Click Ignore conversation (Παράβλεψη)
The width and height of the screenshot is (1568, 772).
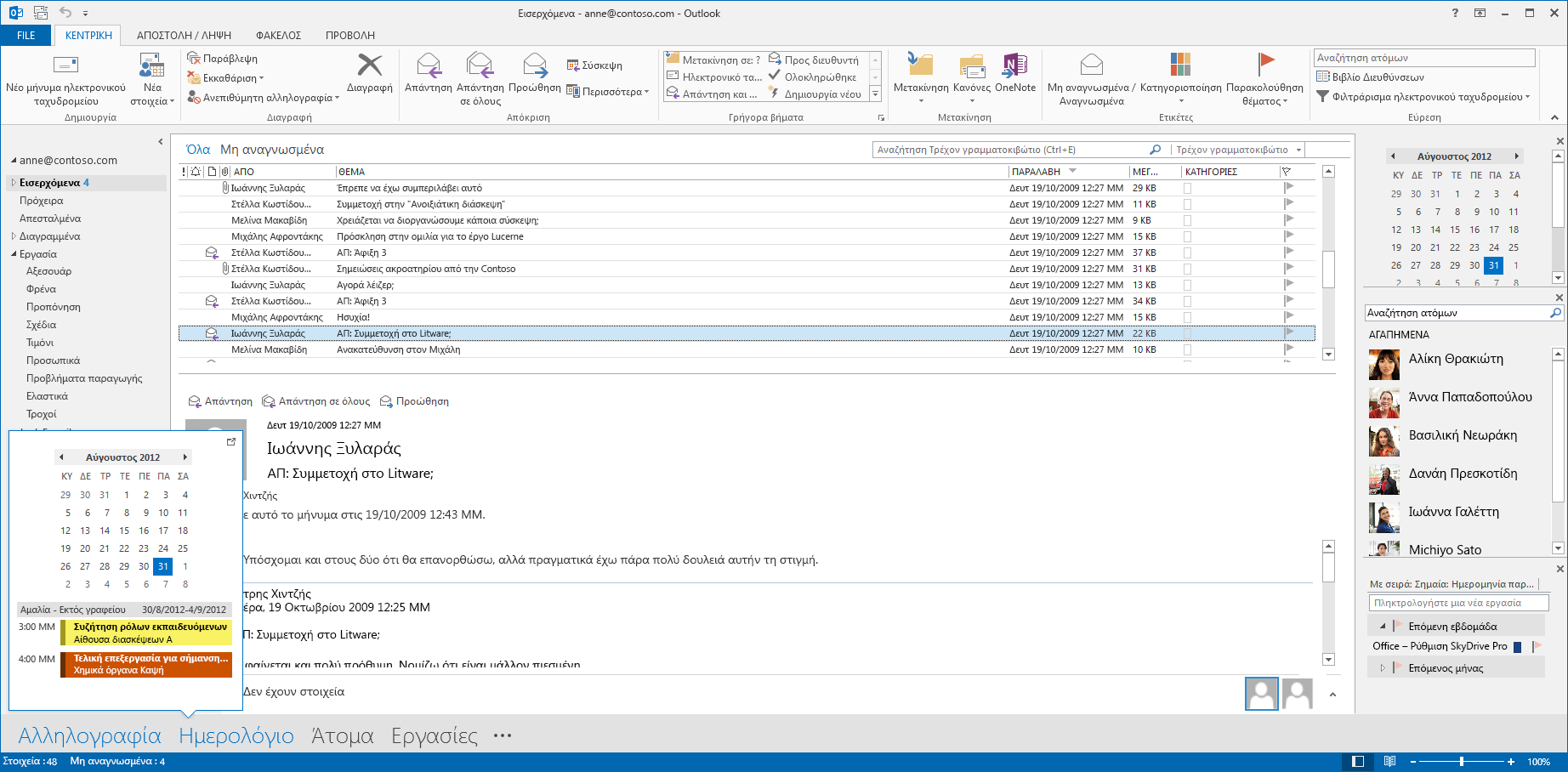click(x=222, y=59)
